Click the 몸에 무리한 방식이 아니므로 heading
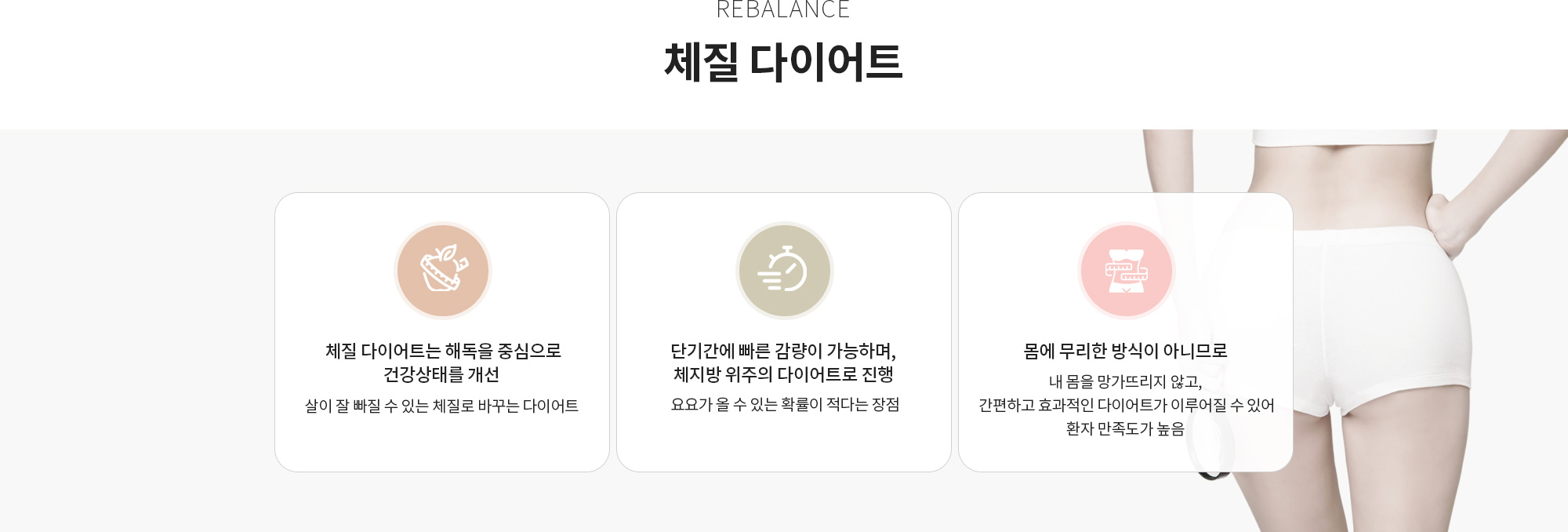The image size is (1568, 532). [x=1125, y=351]
